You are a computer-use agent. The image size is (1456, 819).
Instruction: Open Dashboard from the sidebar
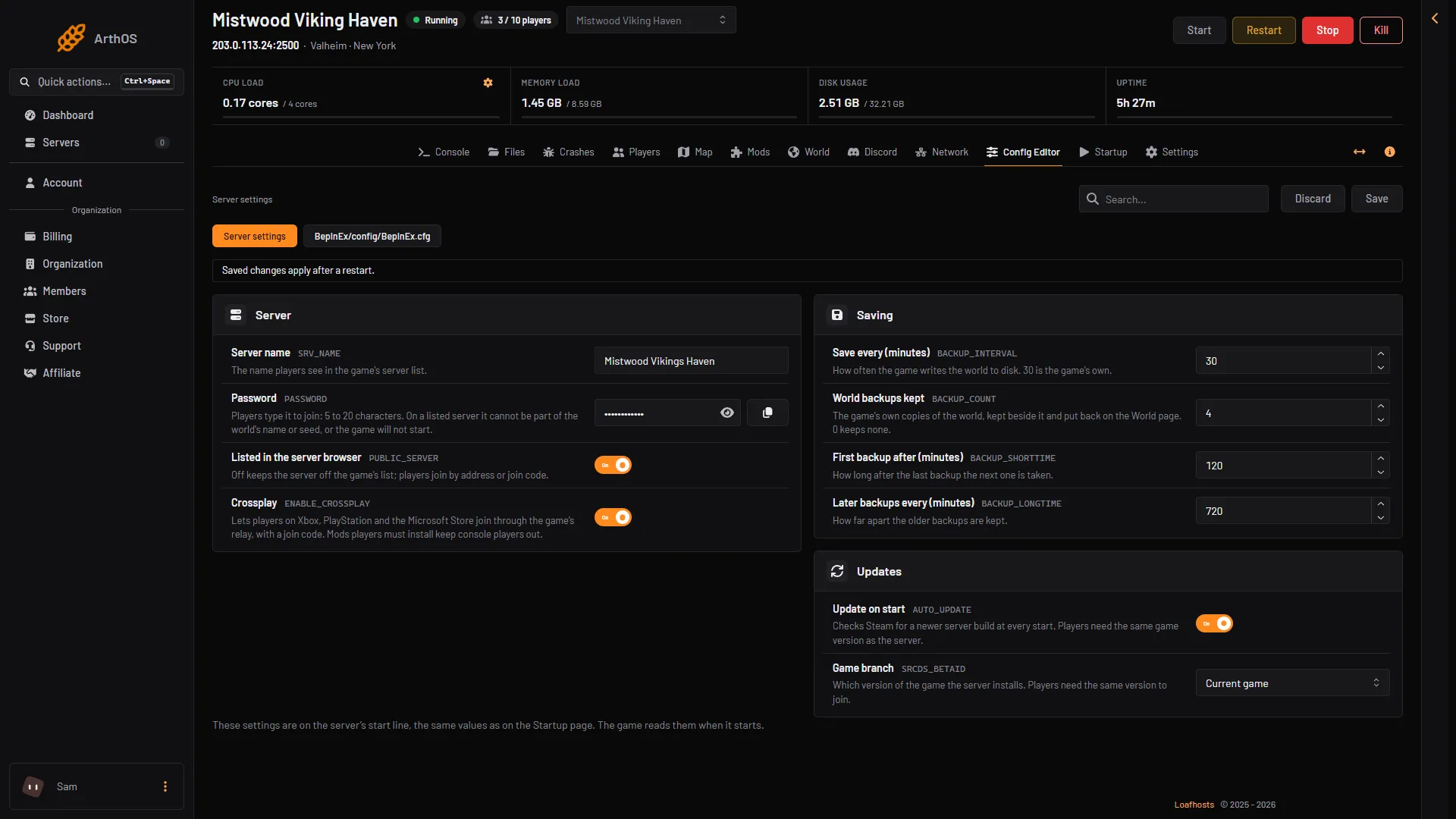click(96, 115)
